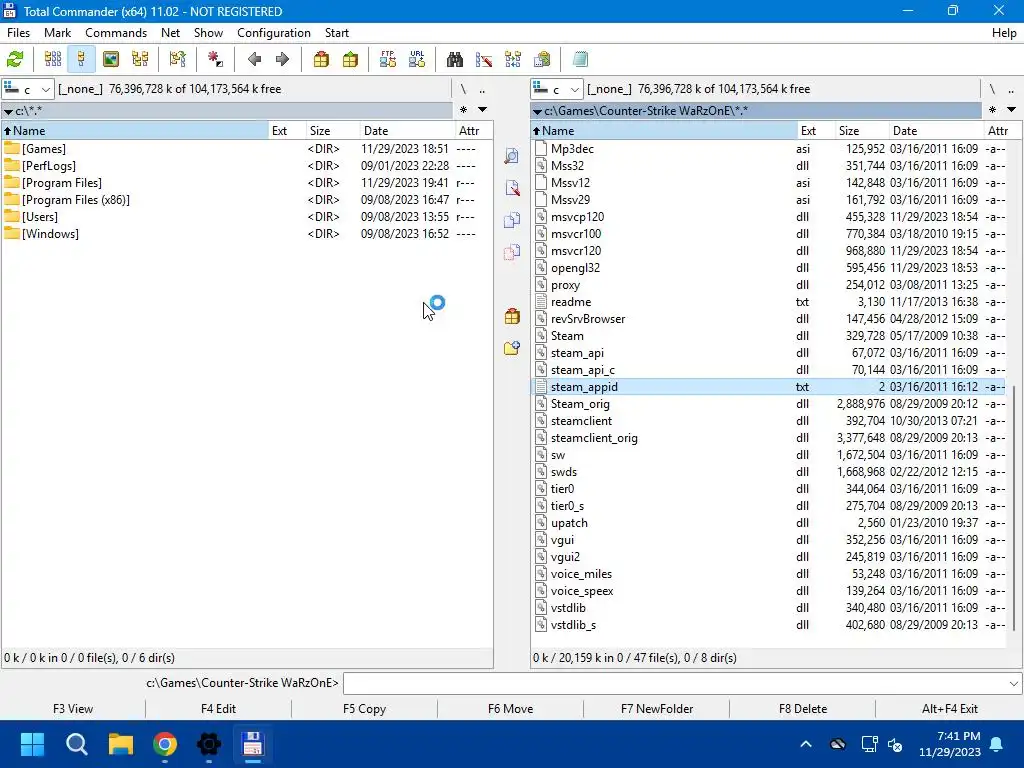The width and height of the screenshot is (1024, 768).
Task: Click the Pack icon in middle bar
Action: tap(512, 317)
